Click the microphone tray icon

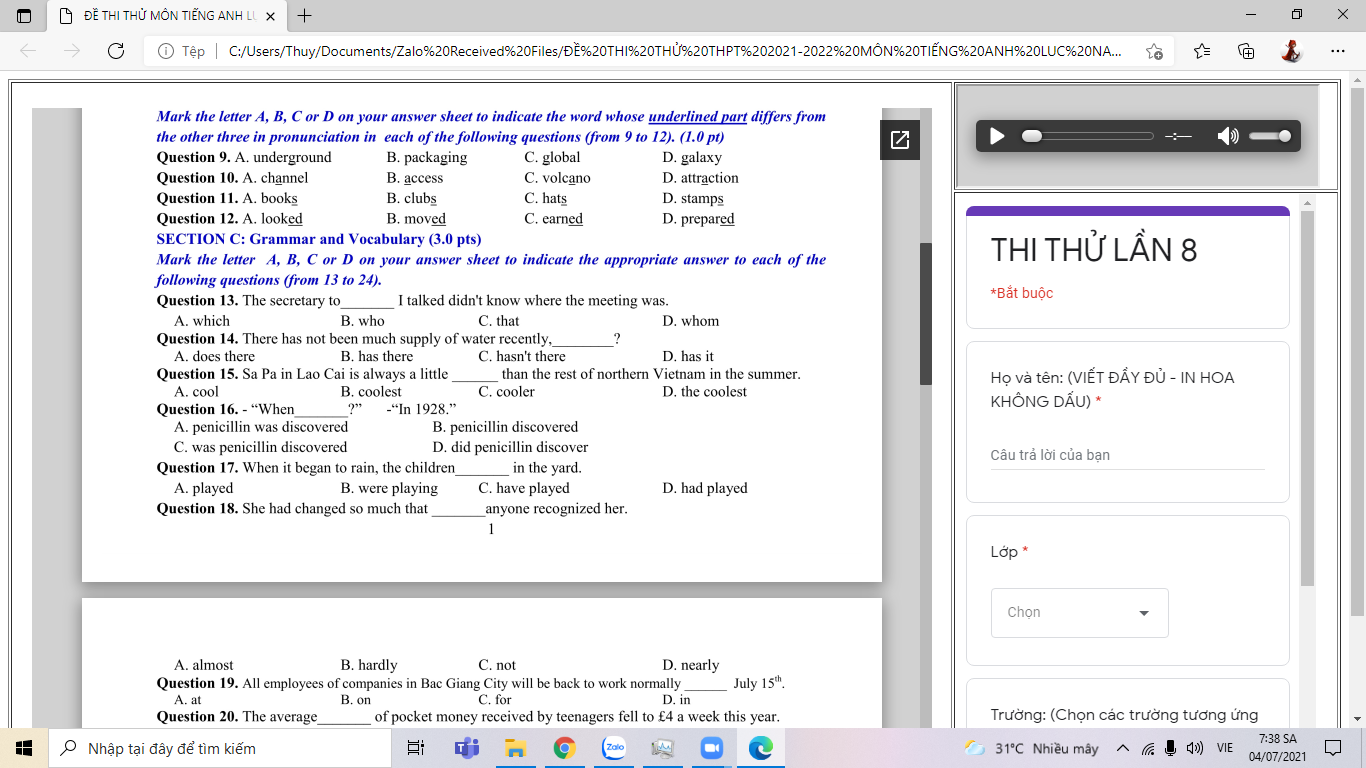[x=1170, y=748]
